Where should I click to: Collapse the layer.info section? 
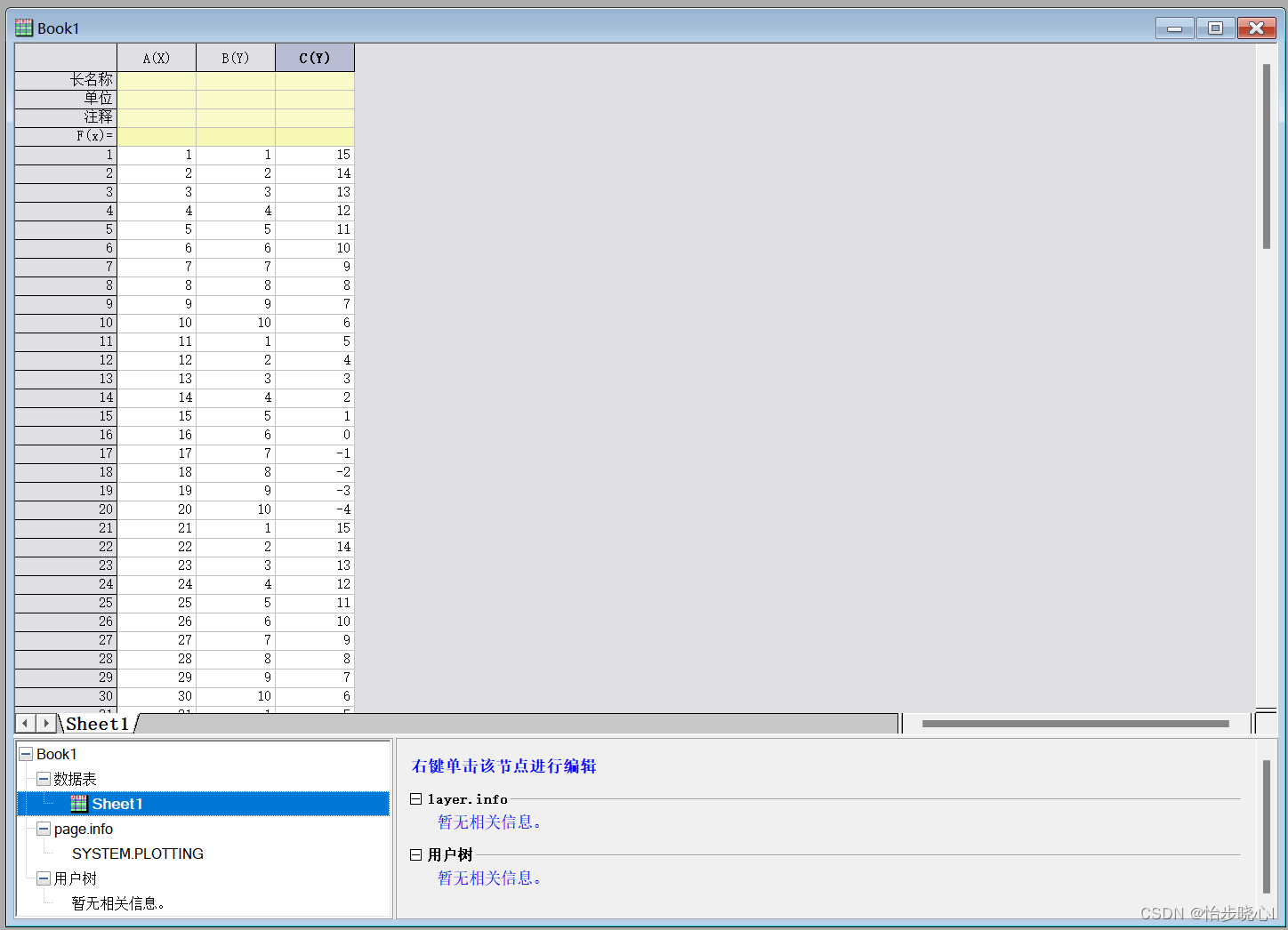click(x=415, y=798)
